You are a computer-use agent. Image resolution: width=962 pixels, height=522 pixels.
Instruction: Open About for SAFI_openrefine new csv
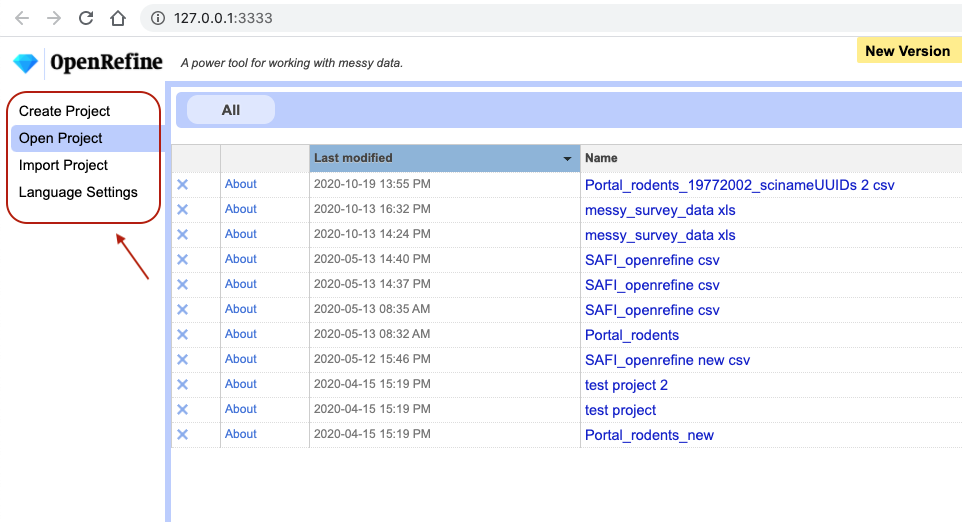pyautogui.click(x=240, y=359)
